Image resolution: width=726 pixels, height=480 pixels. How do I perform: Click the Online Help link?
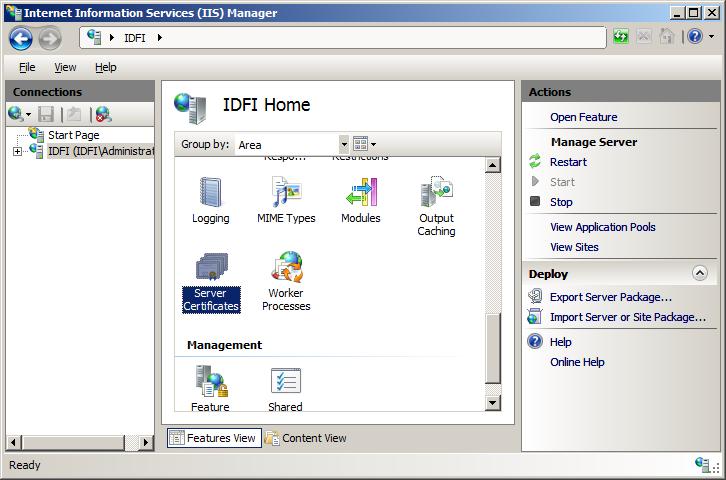point(577,362)
